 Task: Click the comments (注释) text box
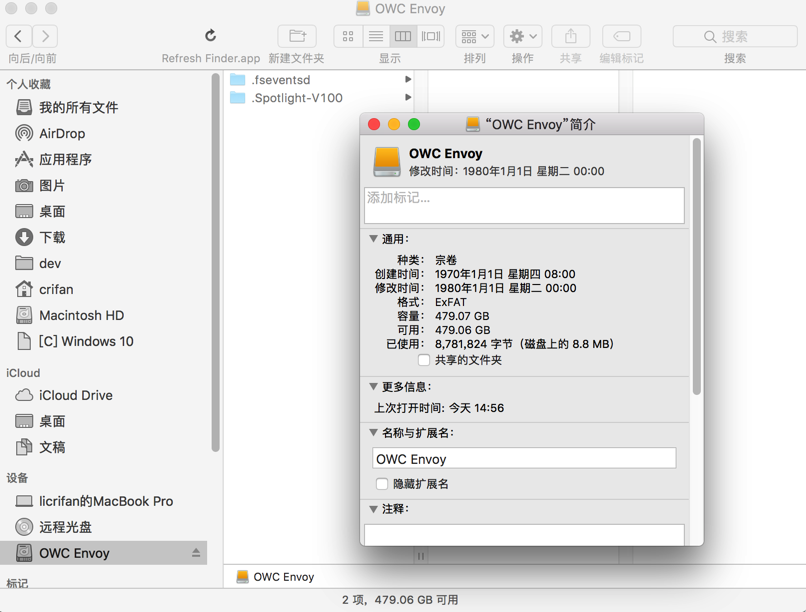click(524, 535)
